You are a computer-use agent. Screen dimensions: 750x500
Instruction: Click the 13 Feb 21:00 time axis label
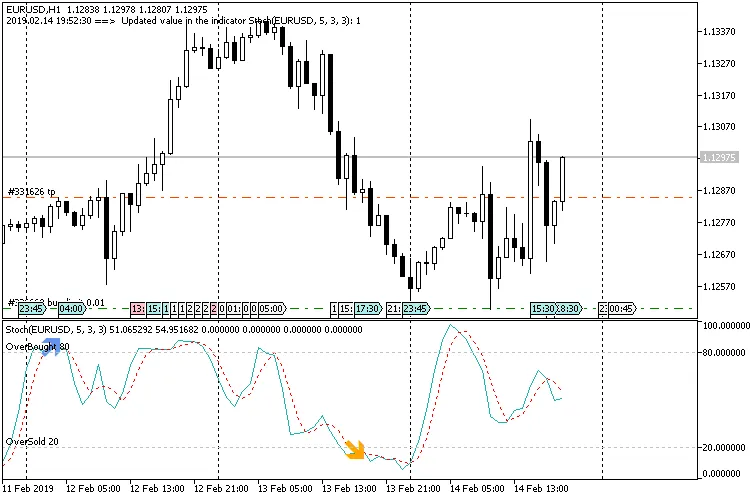tap(410, 490)
